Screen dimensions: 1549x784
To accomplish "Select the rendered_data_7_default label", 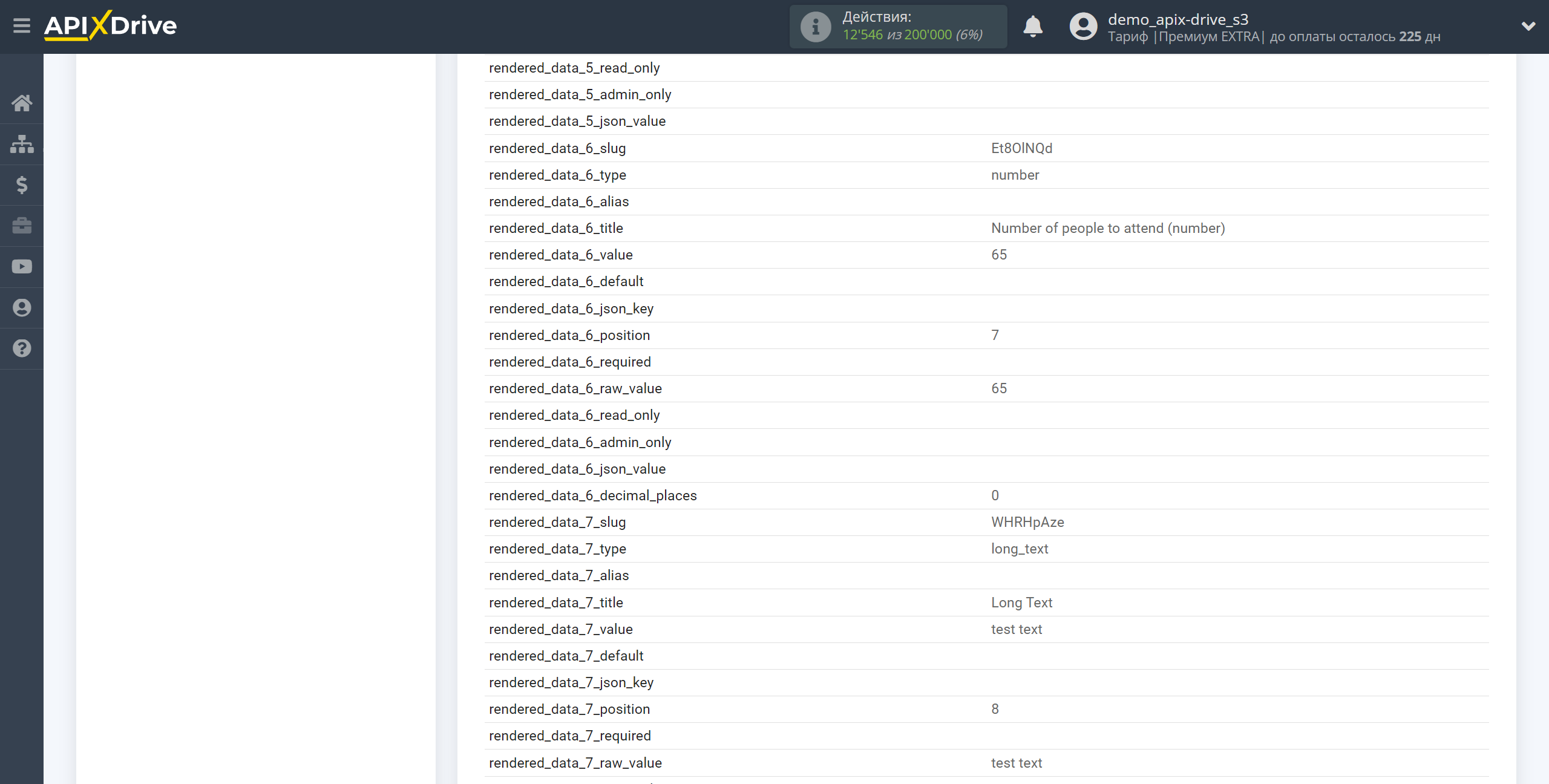I will 566,656.
